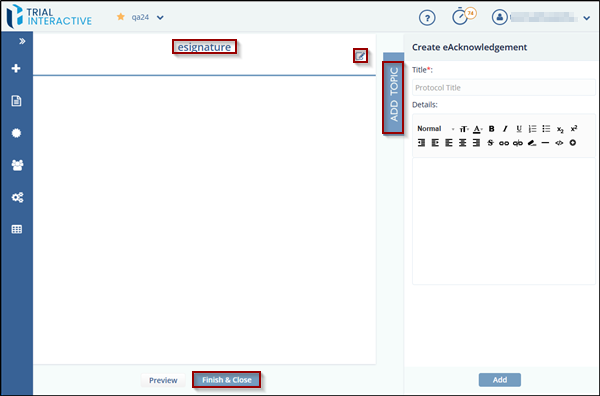Expand the left sidebar with double chevron
This screenshot has height=396, width=600.
(22, 41)
